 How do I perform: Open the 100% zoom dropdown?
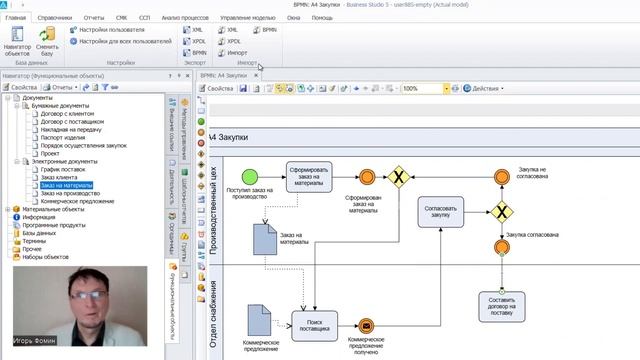(x=447, y=89)
